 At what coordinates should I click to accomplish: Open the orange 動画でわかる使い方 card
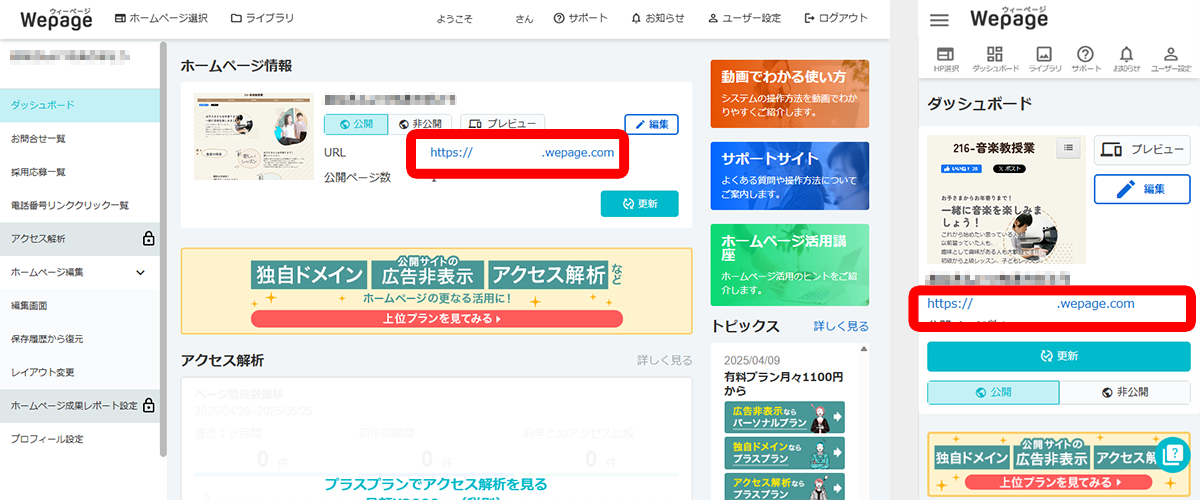point(789,93)
